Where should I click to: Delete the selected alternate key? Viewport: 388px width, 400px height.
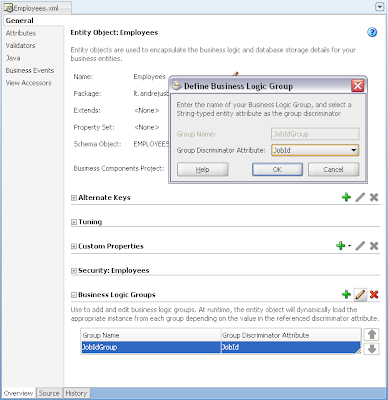[374, 197]
